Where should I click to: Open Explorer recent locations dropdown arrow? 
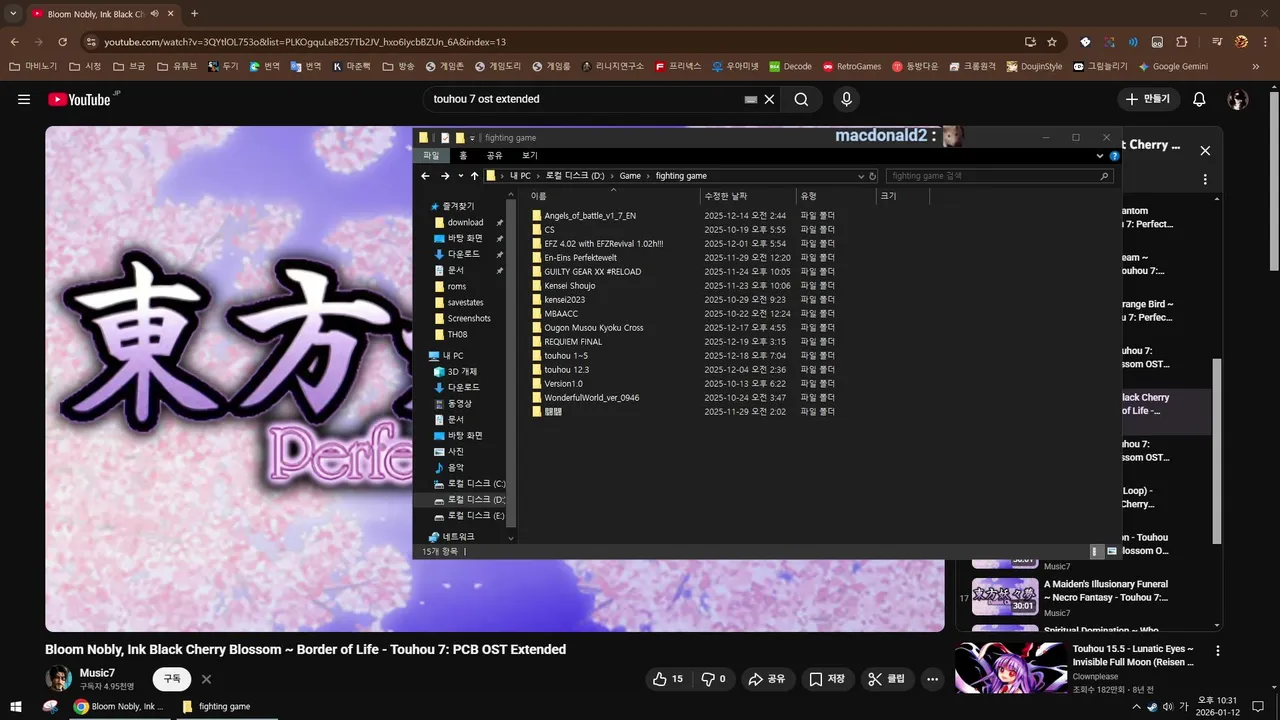(x=460, y=176)
